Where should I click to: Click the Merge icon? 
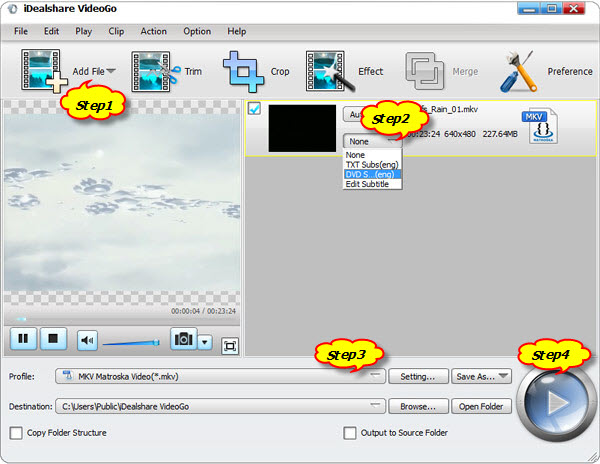coord(424,71)
